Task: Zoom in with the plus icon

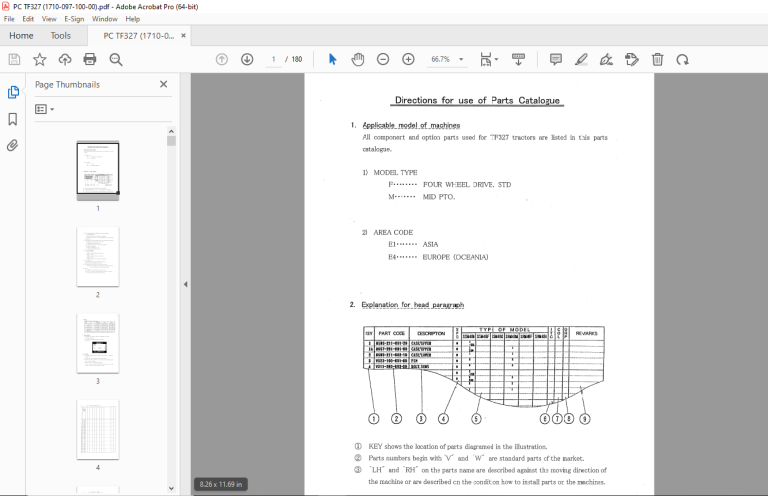Action: (x=408, y=60)
